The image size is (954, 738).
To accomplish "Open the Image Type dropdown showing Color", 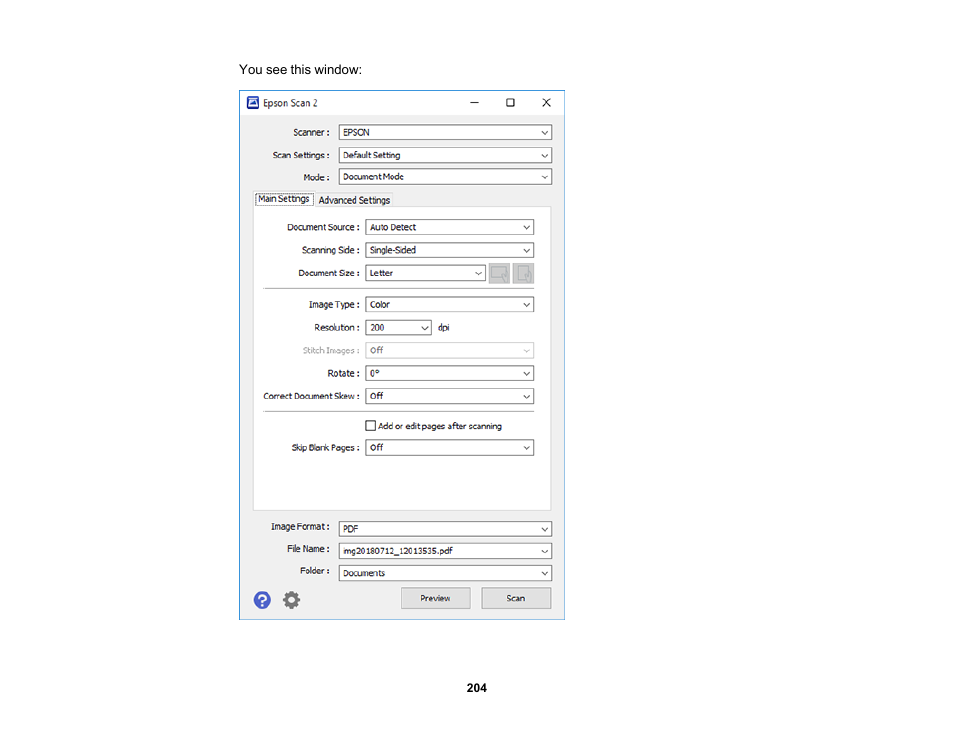I will (450, 305).
